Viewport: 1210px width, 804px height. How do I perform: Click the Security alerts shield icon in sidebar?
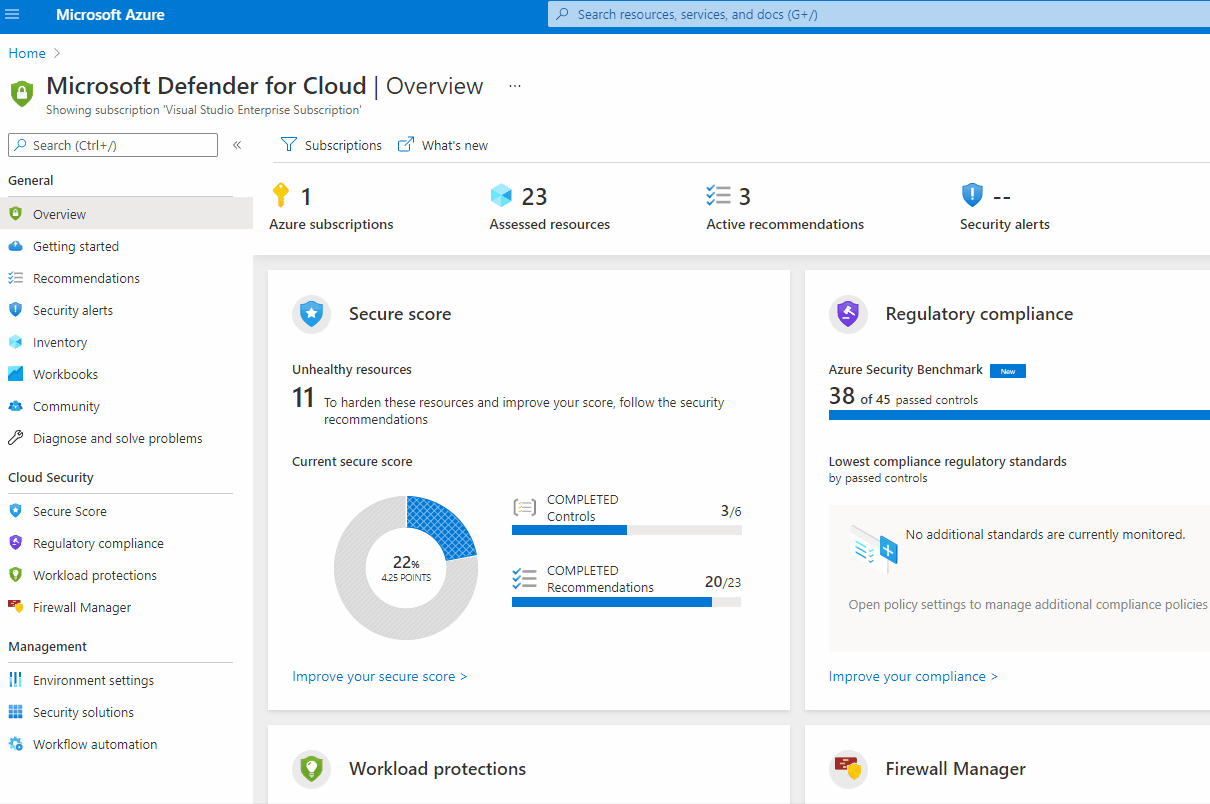tap(15, 310)
